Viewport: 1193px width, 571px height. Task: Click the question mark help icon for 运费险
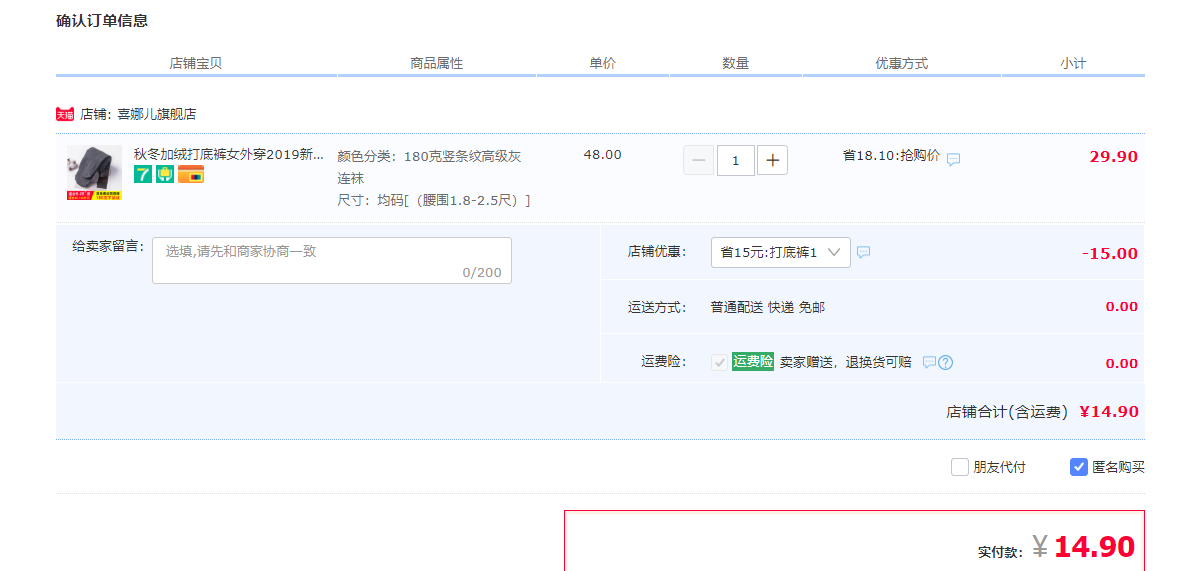tap(946, 362)
